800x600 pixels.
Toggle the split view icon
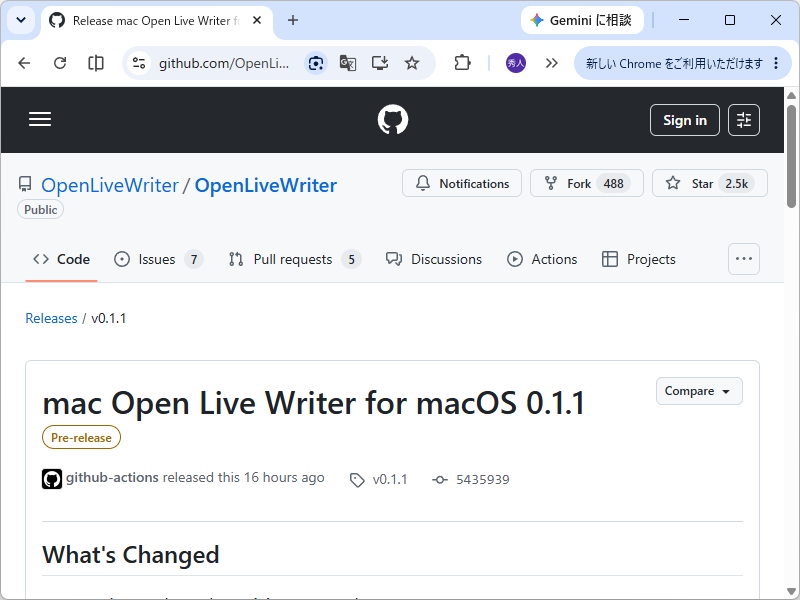point(96,63)
